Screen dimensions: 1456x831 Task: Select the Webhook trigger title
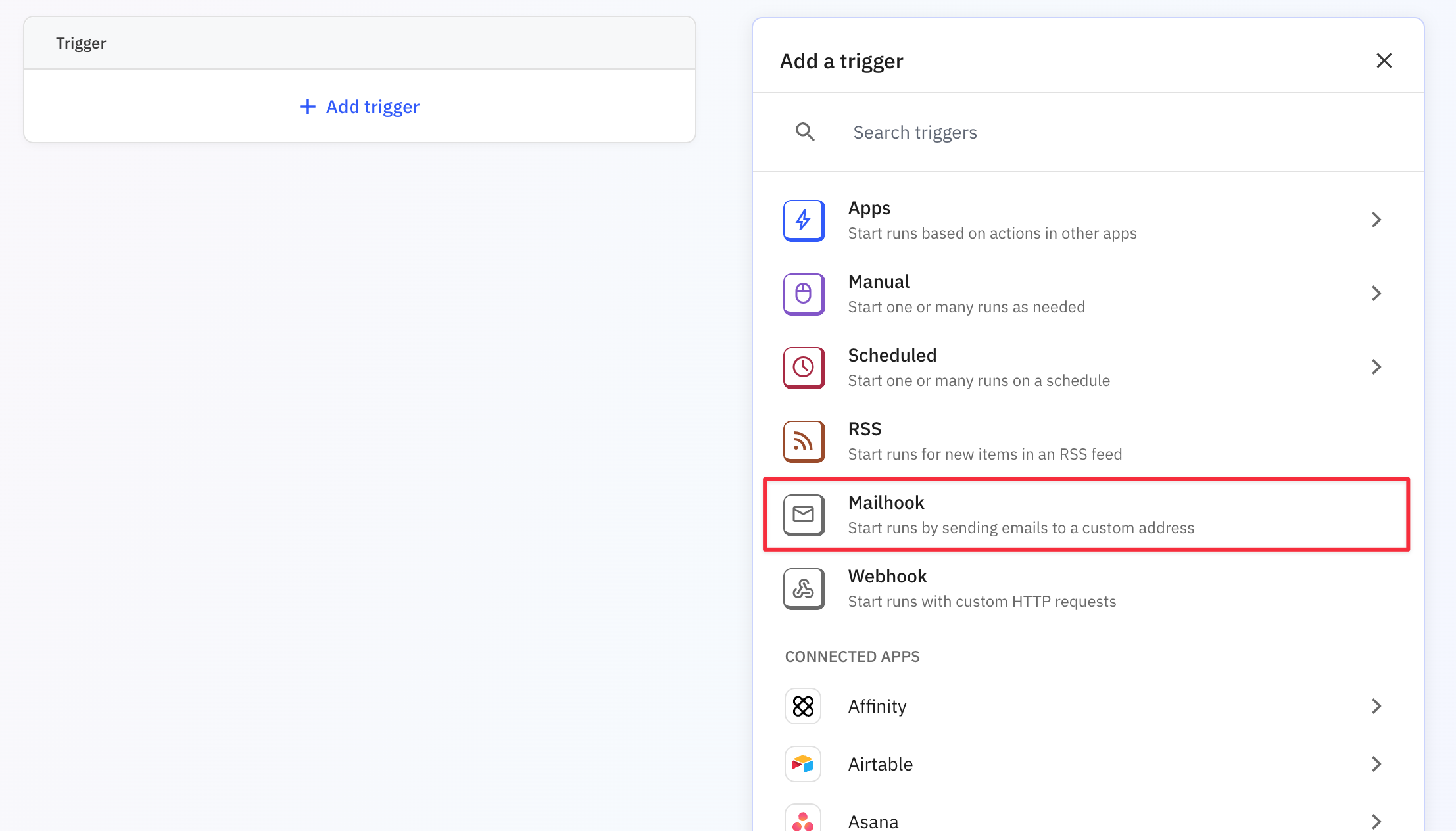pos(887,576)
